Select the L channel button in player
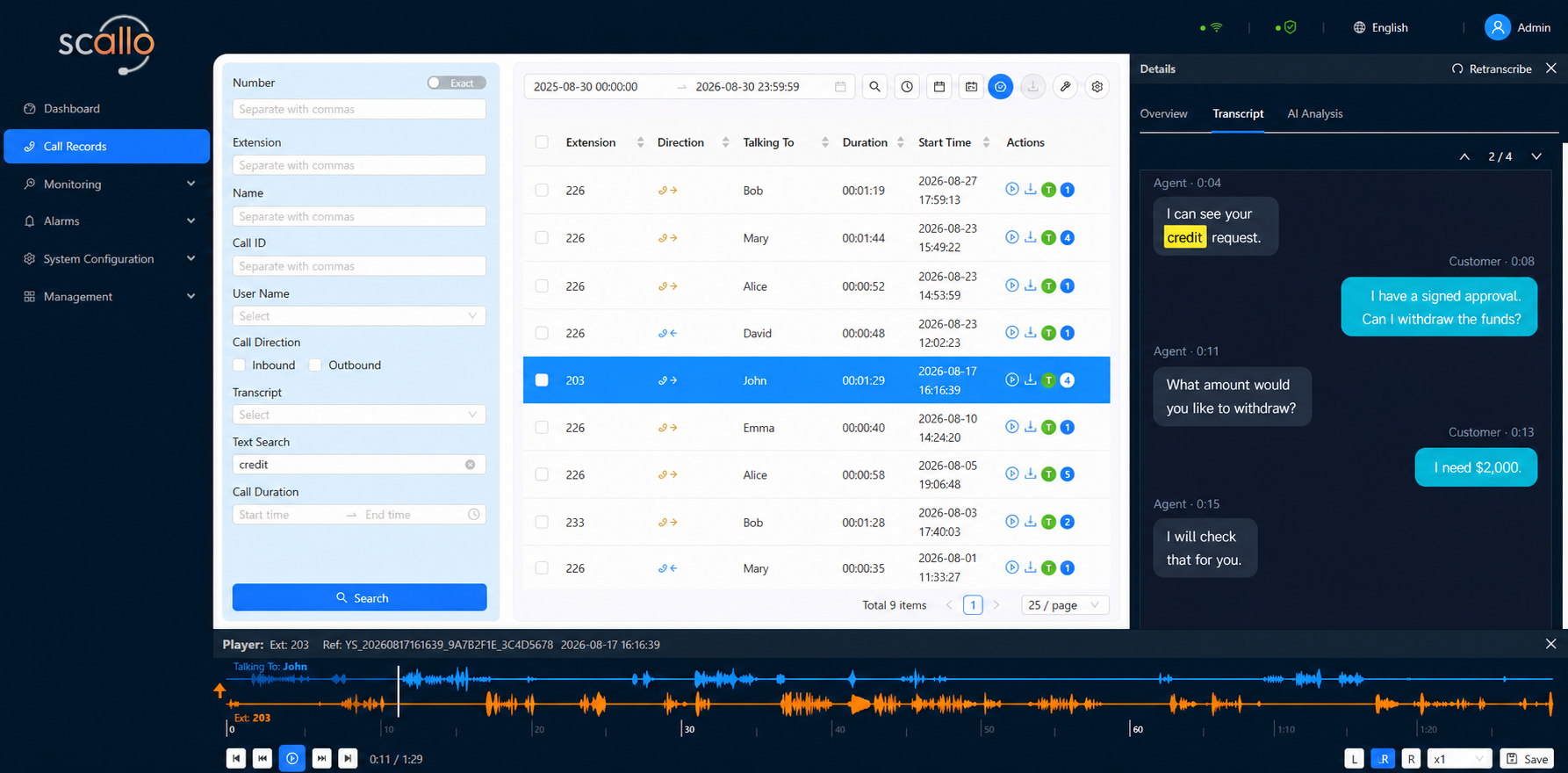Image resolution: width=1568 pixels, height=773 pixels. tap(1354, 759)
